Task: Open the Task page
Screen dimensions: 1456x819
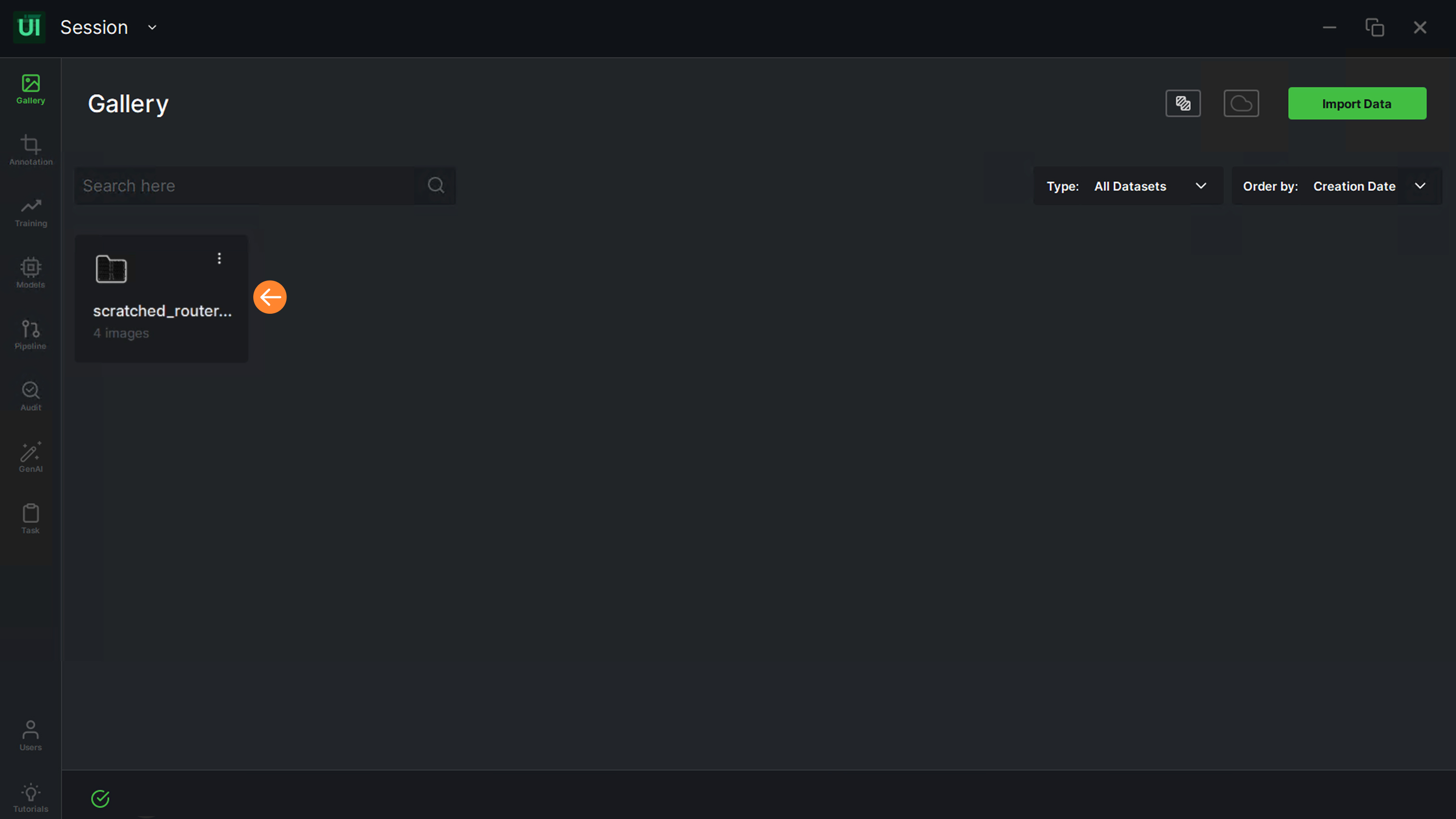Action: (x=30, y=519)
